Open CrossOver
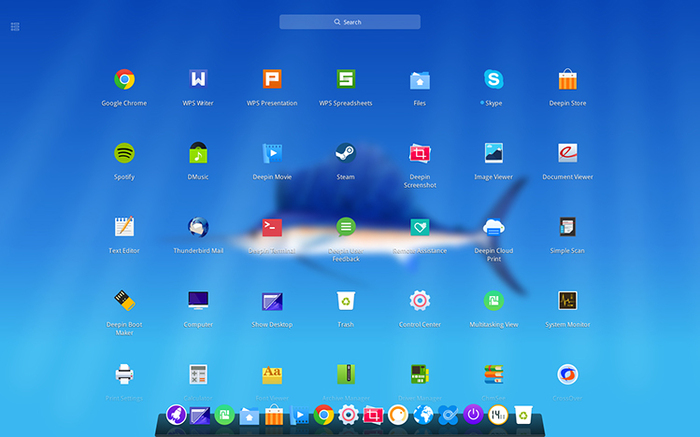 coord(567,374)
